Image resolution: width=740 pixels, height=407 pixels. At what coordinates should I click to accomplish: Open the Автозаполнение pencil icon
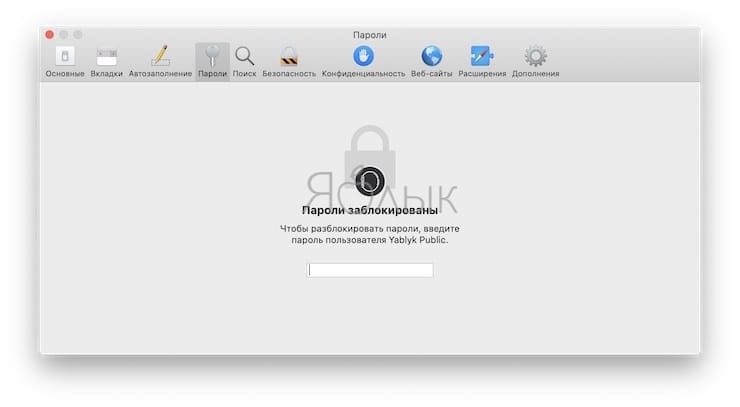pyautogui.click(x=160, y=56)
